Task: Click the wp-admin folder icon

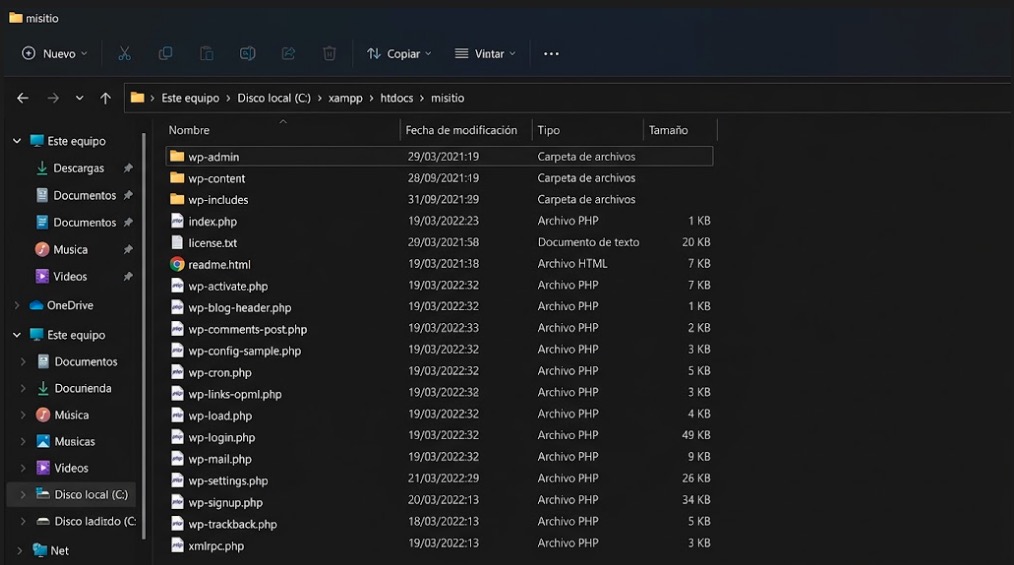Action: (x=177, y=156)
